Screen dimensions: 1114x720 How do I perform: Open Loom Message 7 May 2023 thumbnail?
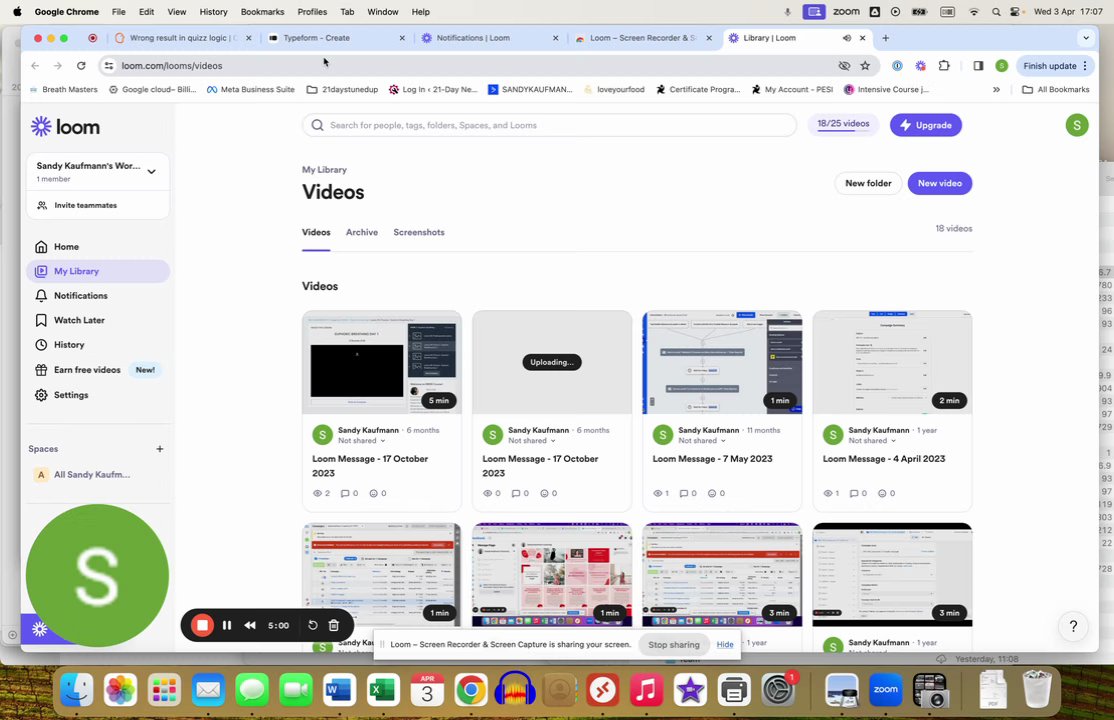(722, 362)
